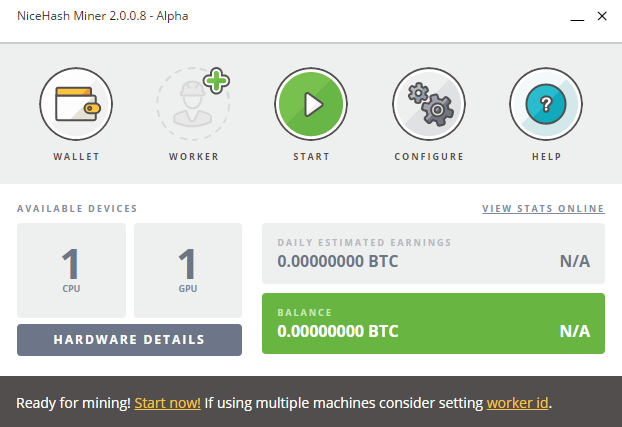Click the N/A value in Balance

tap(575, 331)
